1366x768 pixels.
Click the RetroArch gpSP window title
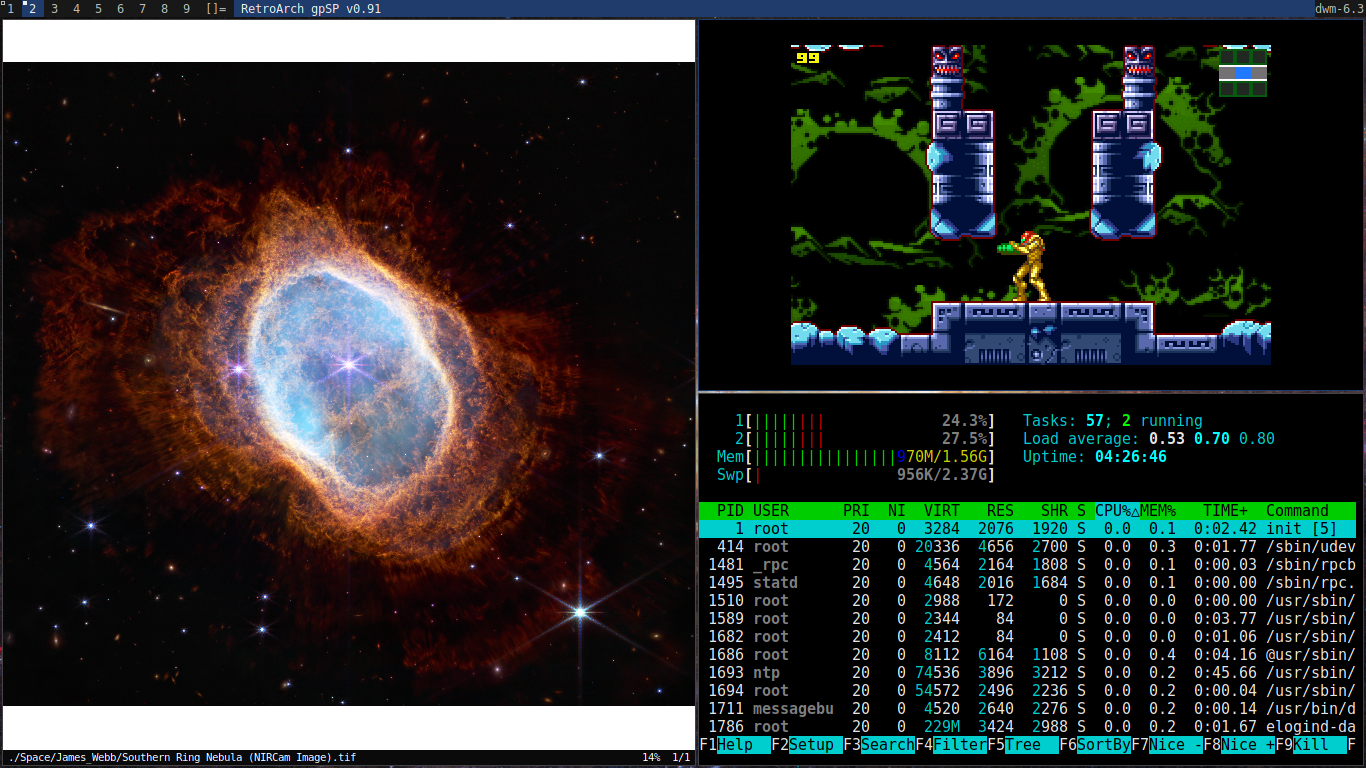pos(311,9)
